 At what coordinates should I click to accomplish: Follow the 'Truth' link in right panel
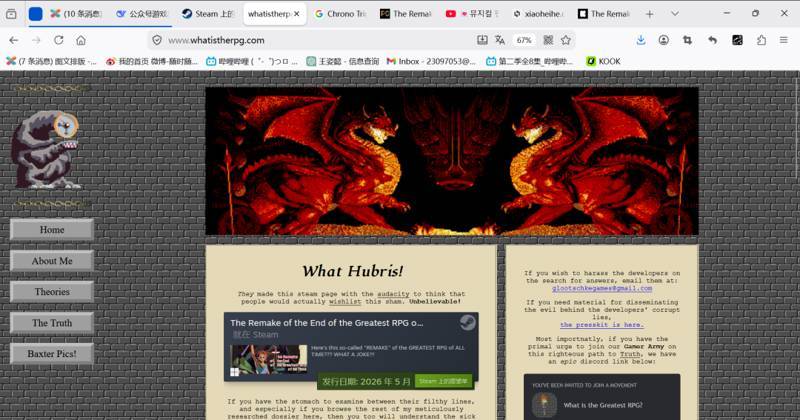click(630, 354)
